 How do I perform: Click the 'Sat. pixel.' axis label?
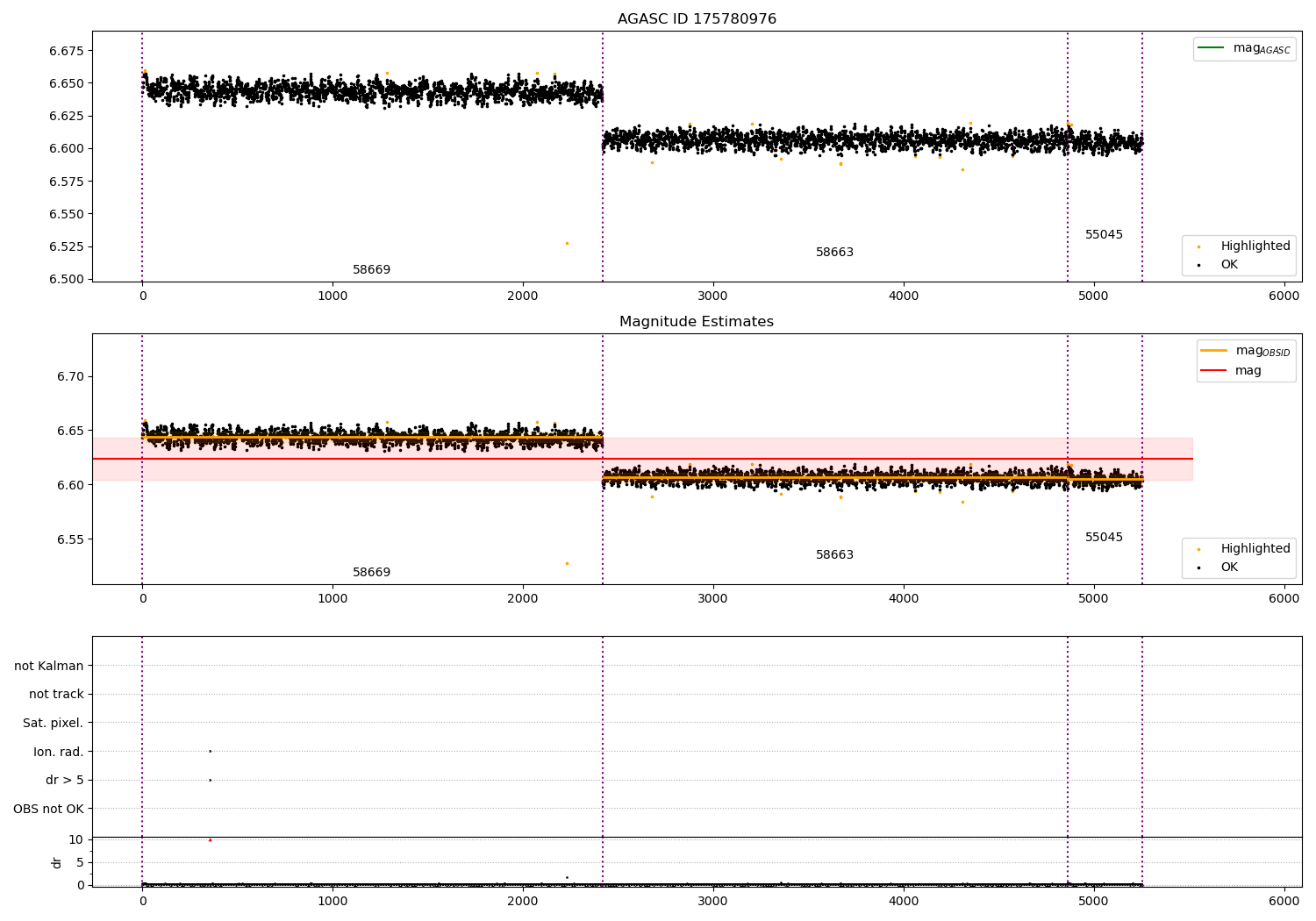tap(54, 723)
